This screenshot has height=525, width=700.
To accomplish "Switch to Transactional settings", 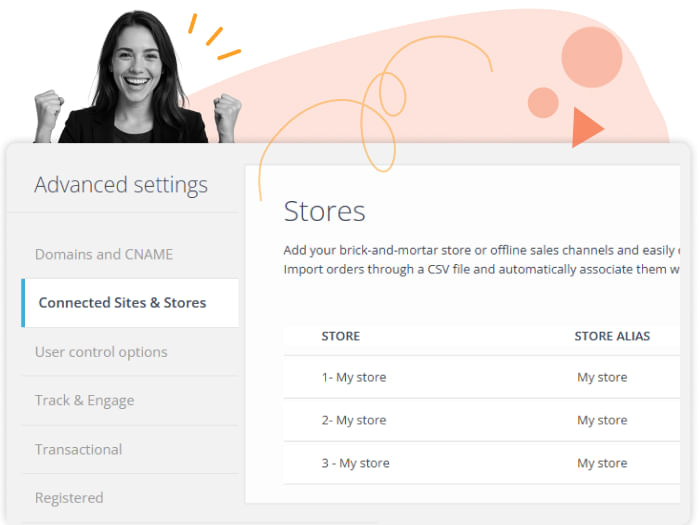I will [78, 449].
